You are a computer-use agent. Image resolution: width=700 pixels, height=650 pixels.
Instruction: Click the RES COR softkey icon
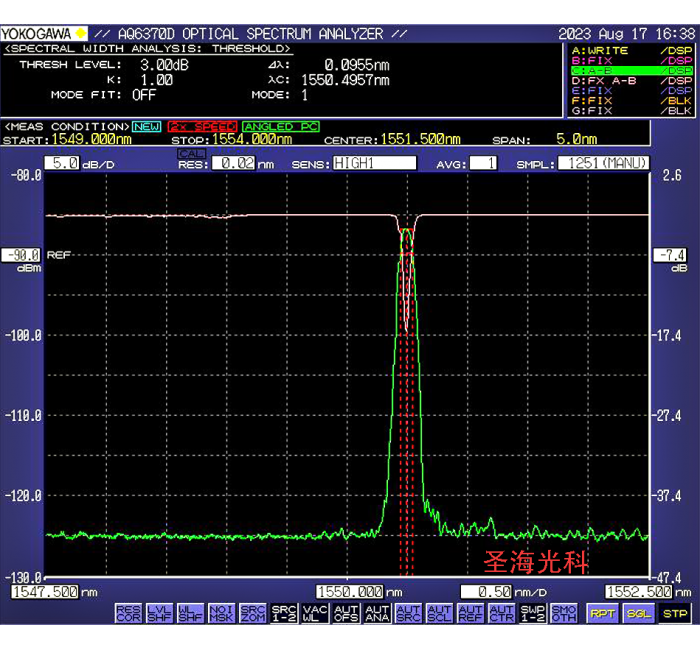click(x=128, y=613)
